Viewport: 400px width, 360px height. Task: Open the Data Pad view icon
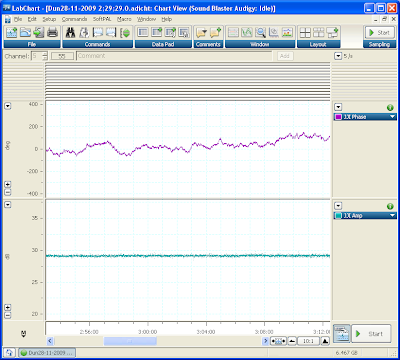[143, 33]
